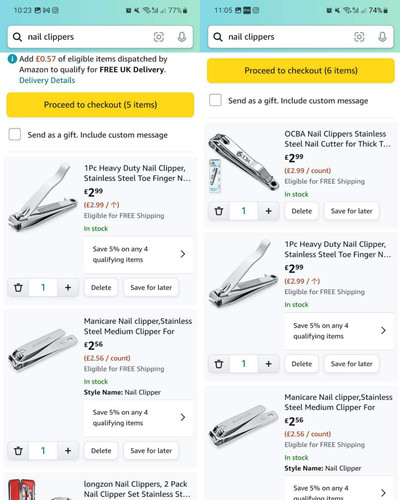Viewport: 400px width, 500px height.
Task: Click Save for later for OCBA Nail Clippers
Action: pos(352,211)
